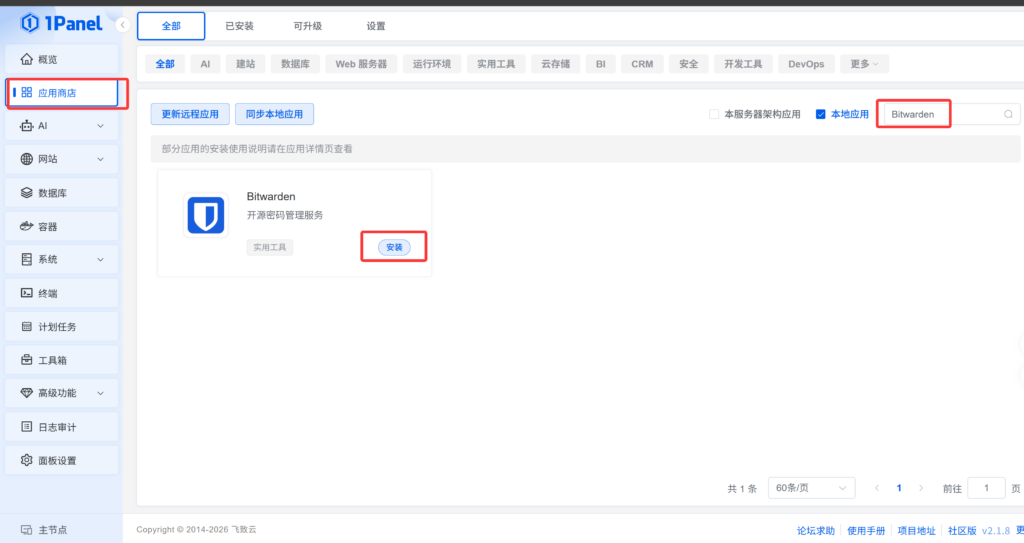Select the 云存储 category filter
Image resolution: width=1024 pixels, height=543 pixels.
pos(556,64)
